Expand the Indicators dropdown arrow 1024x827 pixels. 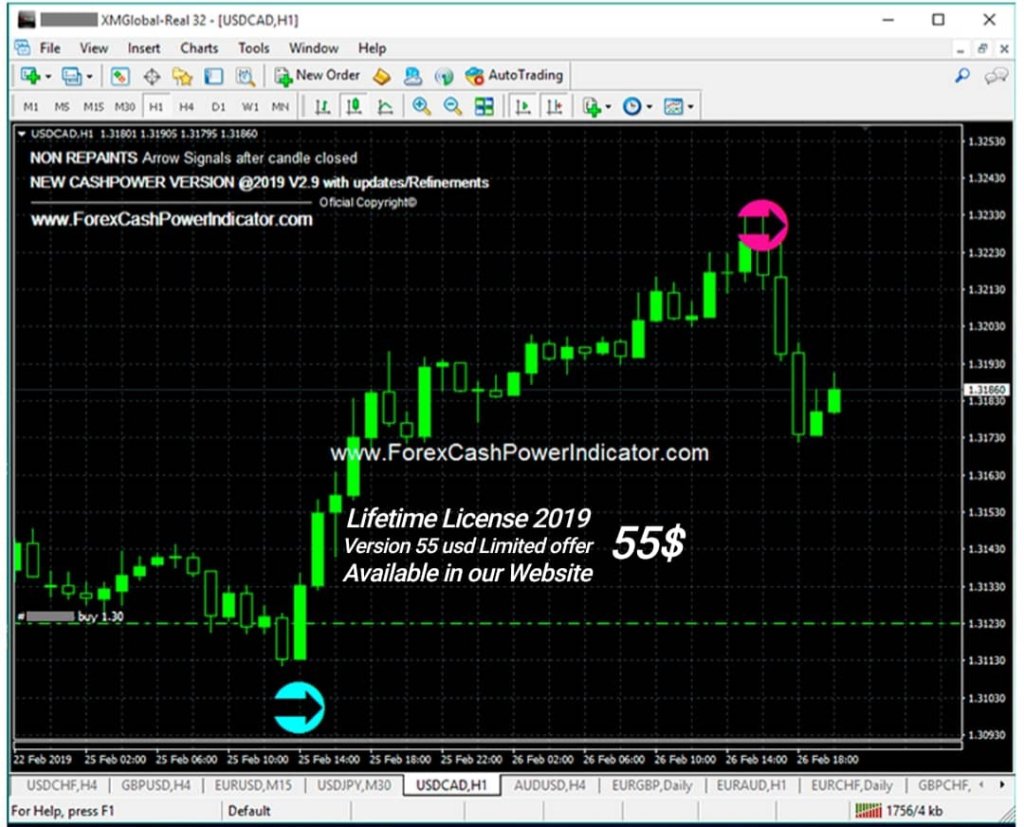point(608,107)
